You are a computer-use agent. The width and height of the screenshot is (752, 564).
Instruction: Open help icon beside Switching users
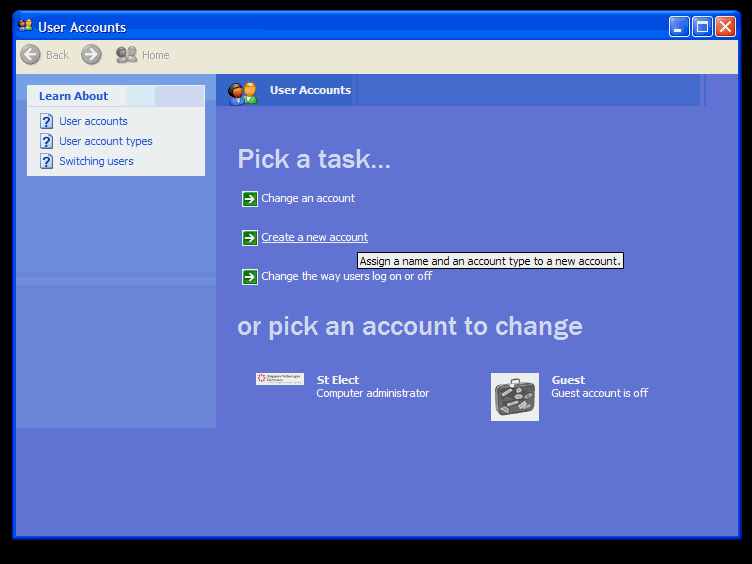[x=47, y=161]
